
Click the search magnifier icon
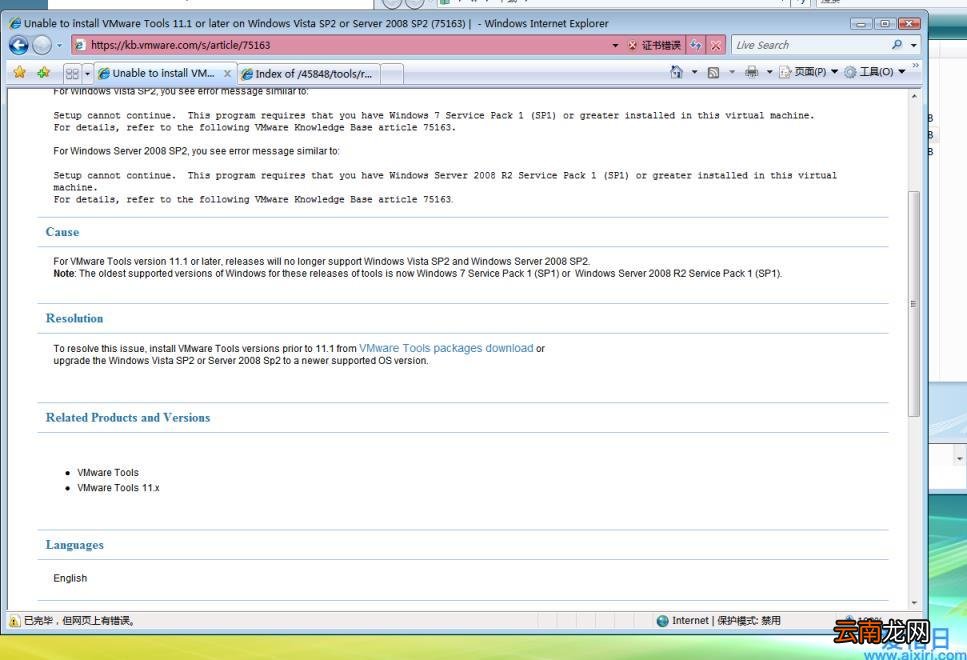(x=897, y=44)
